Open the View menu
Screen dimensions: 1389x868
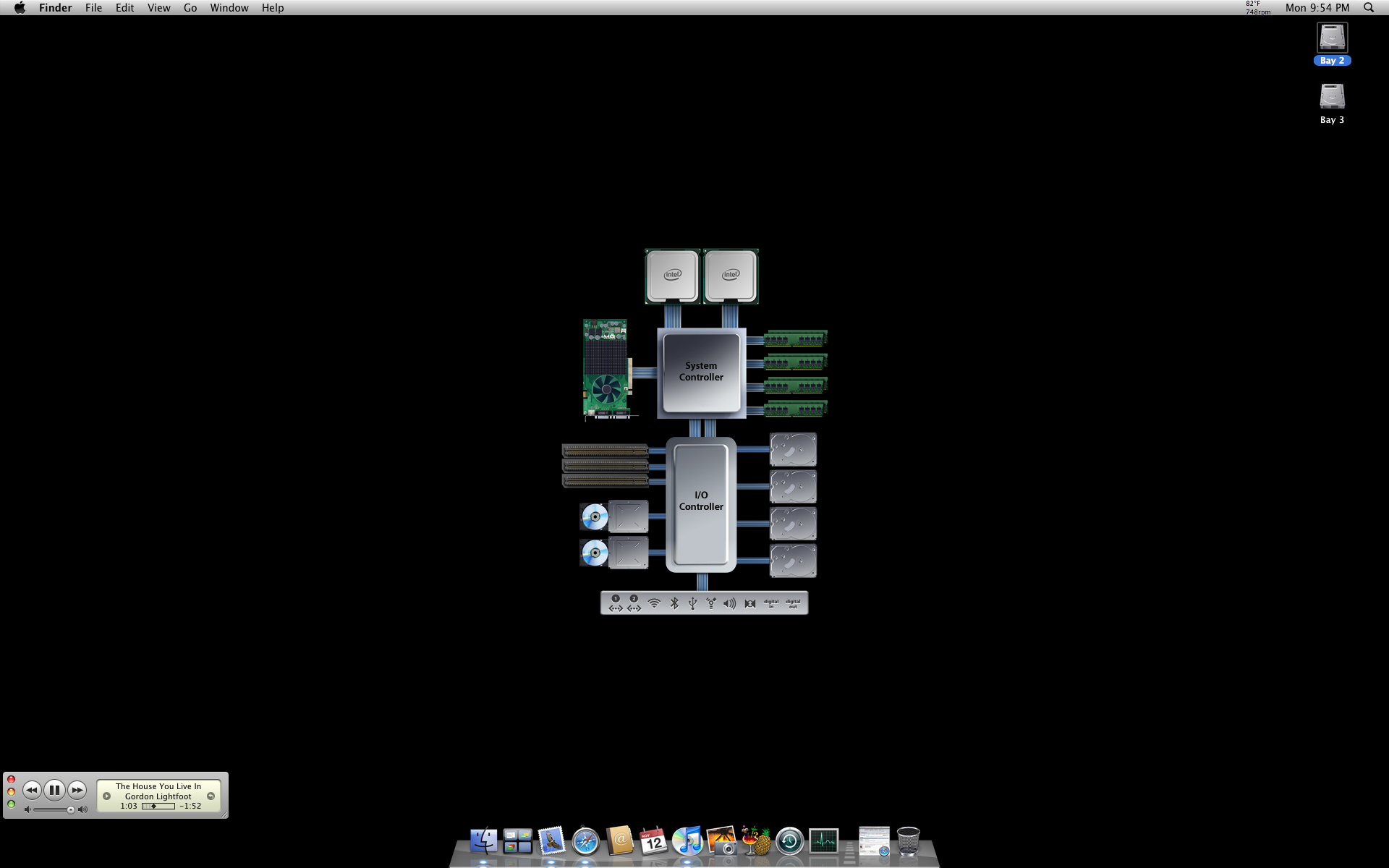[158, 8]
